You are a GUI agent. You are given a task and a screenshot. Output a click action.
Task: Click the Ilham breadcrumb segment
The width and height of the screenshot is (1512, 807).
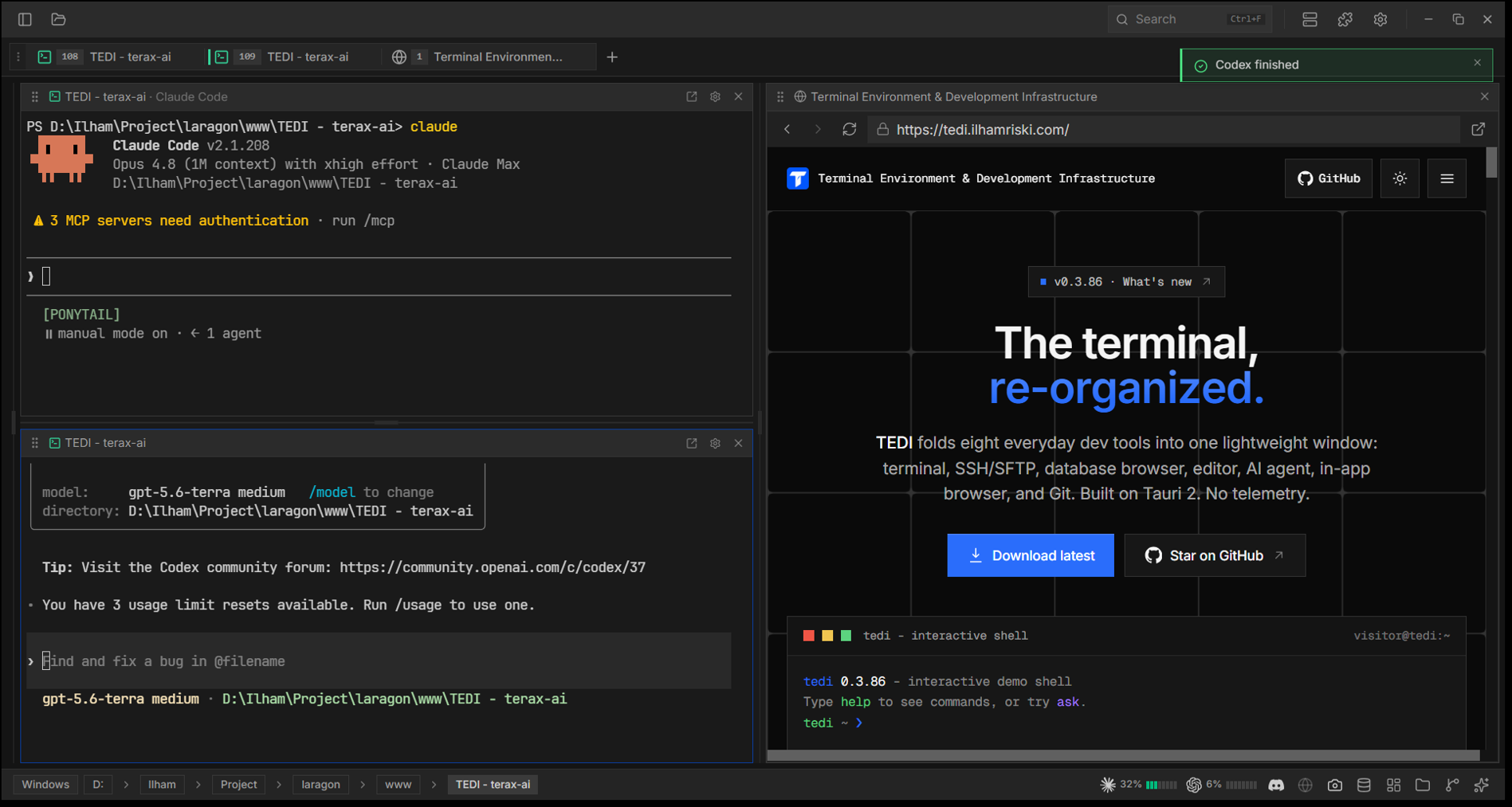[162, 785]
